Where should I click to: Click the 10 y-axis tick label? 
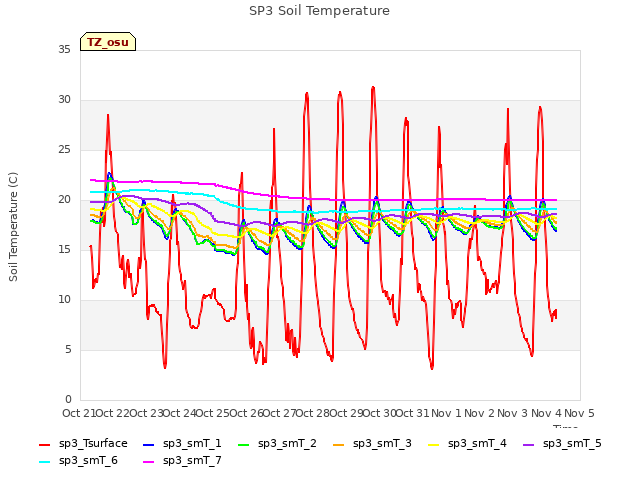tap(64, 300)
